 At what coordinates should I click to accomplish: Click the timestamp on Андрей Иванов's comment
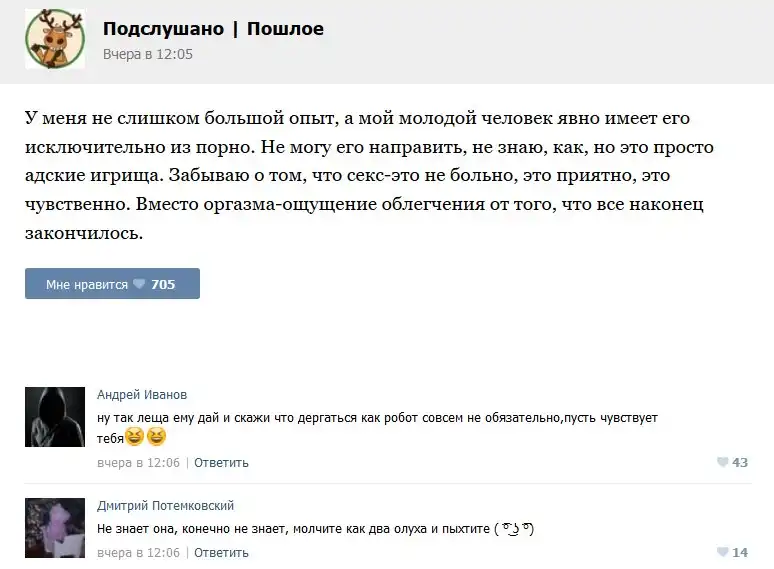(138, 462)
